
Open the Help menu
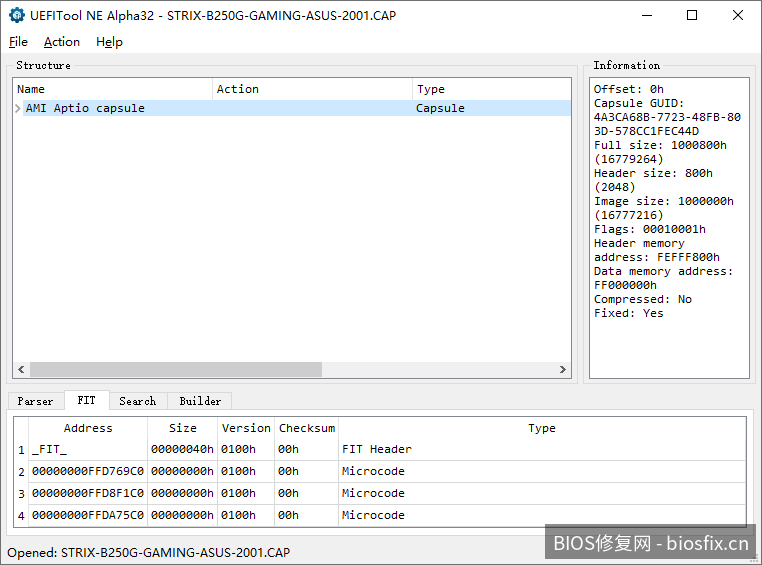(x=109, y=42)
